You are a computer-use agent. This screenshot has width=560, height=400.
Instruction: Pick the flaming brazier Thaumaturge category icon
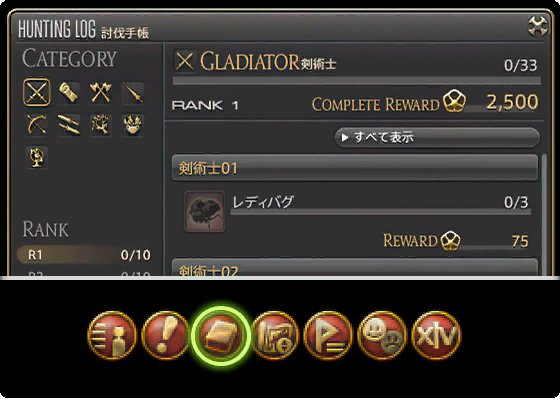coord(133,125)
